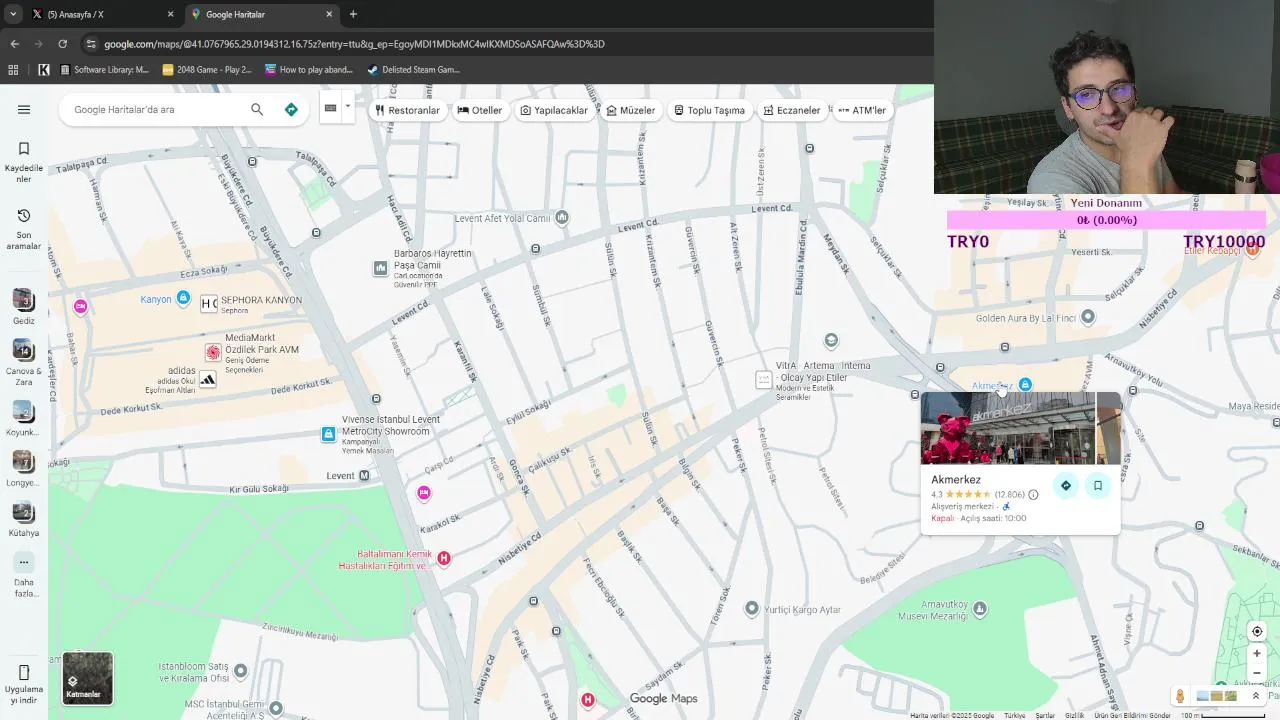This screenshot has width=1280, height=720.
Task: Select the Müzeler category chip
Action: [631, 110]
